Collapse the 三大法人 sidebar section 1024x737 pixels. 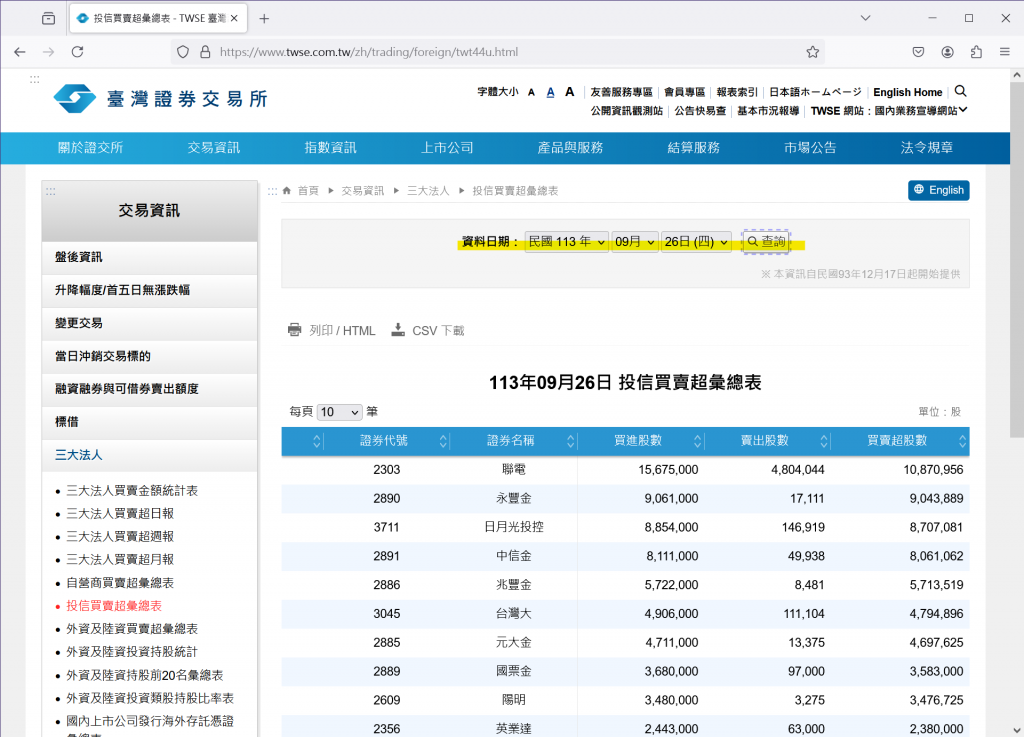coord(150,455)
